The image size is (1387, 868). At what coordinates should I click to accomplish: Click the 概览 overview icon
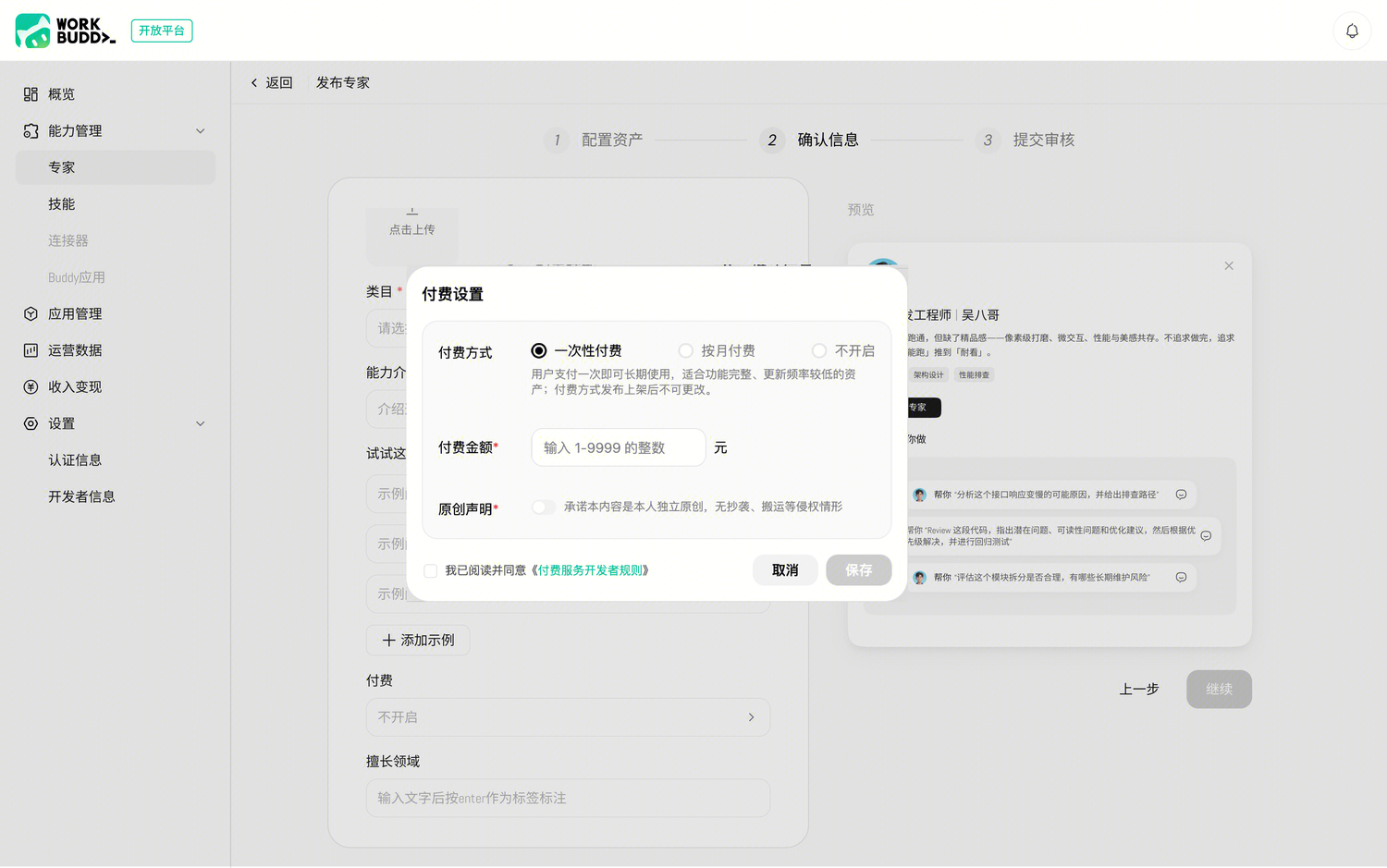point(31,94)
